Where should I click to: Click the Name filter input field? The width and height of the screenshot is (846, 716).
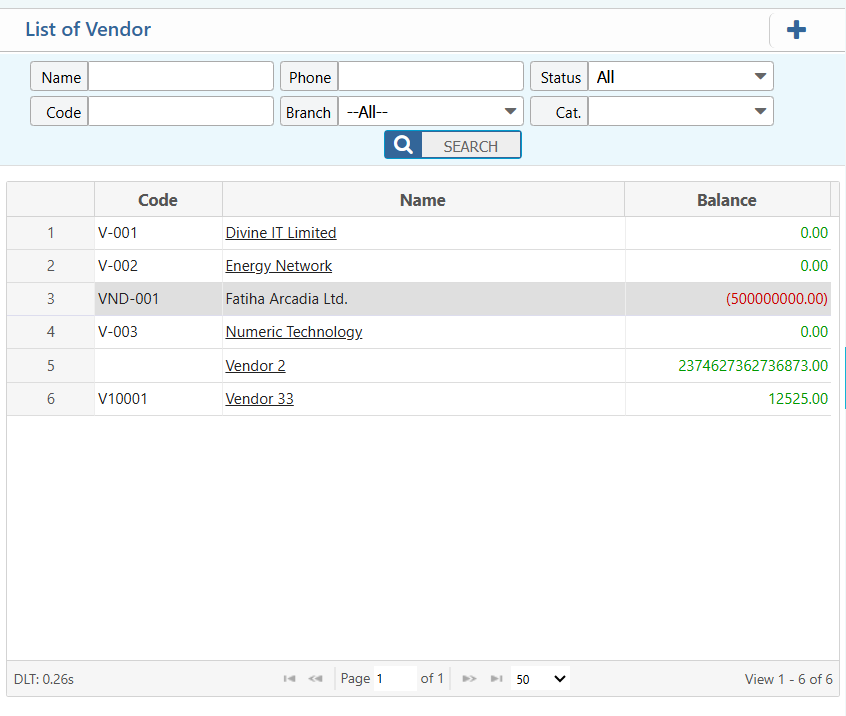point(180,76)
